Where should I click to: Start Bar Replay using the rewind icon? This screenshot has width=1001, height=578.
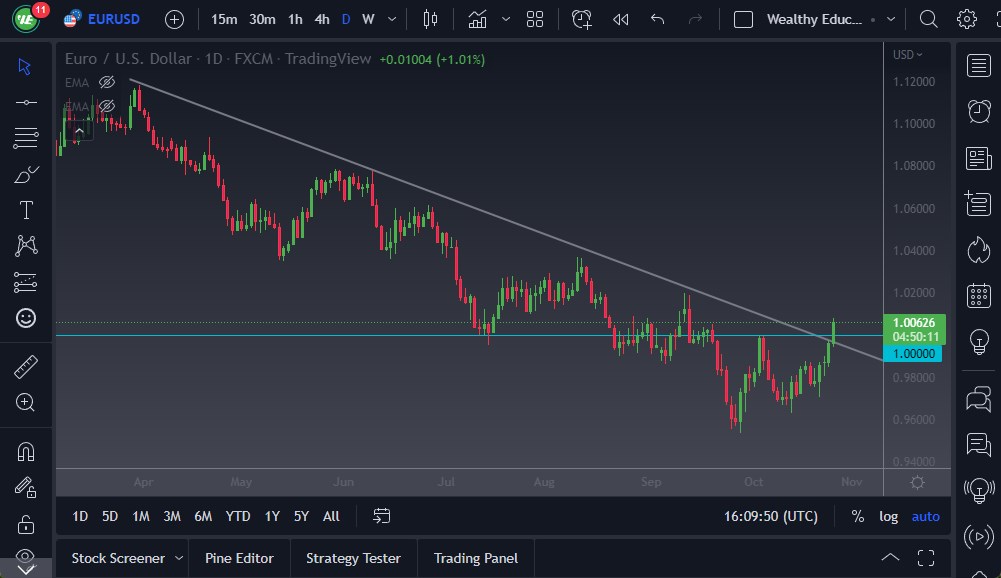click(622, 18)
